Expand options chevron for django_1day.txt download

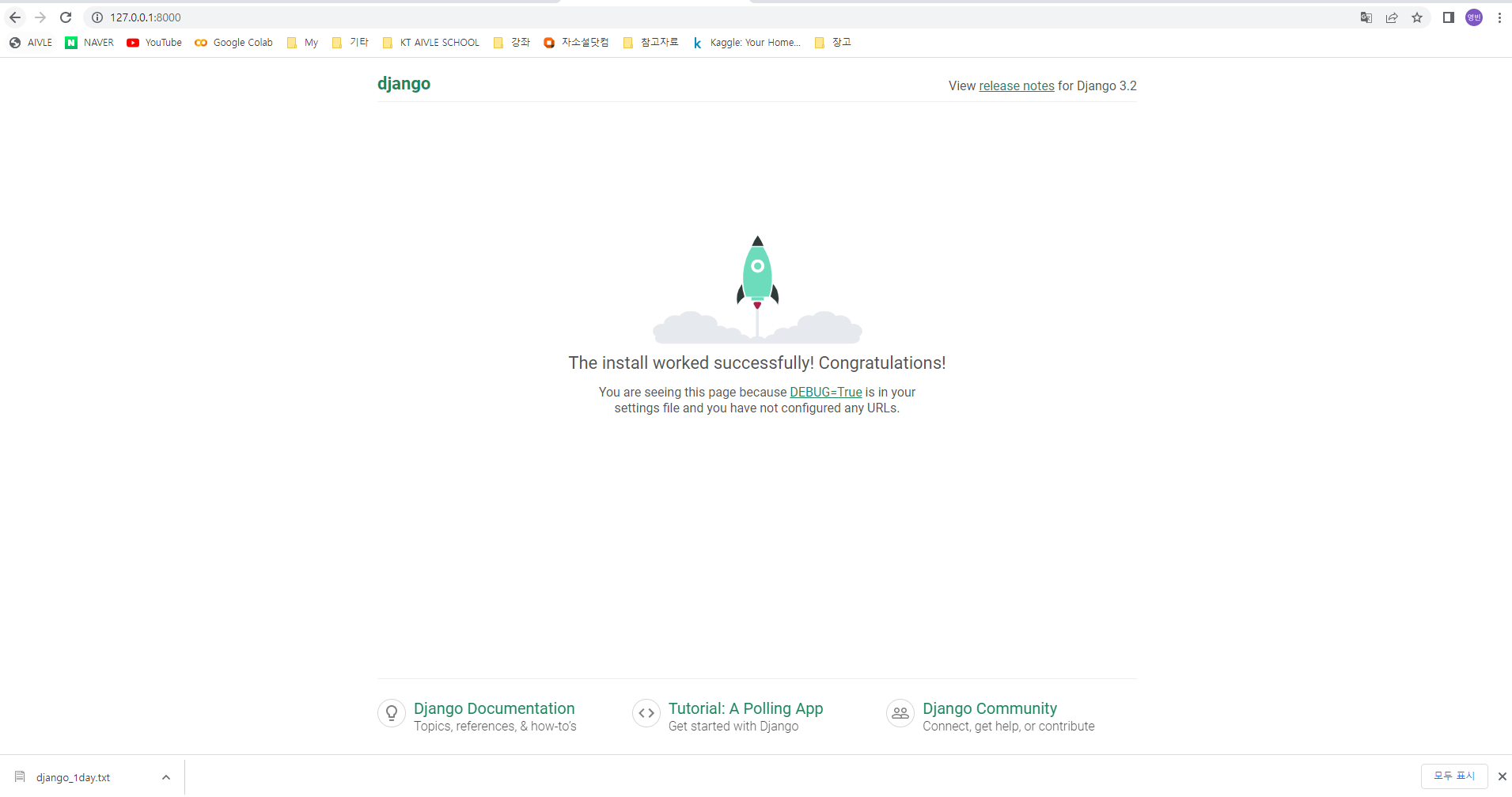[166, 777]
